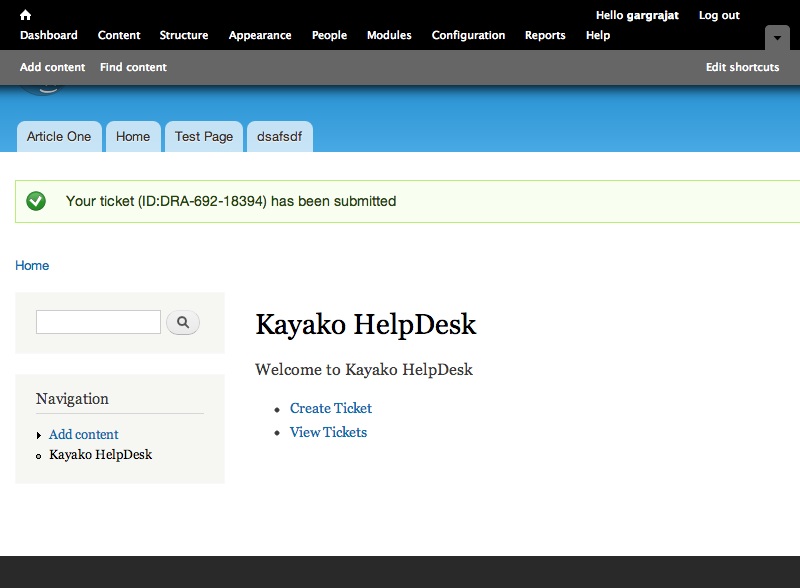Open the Reports menu

click(x=545, y=35)
